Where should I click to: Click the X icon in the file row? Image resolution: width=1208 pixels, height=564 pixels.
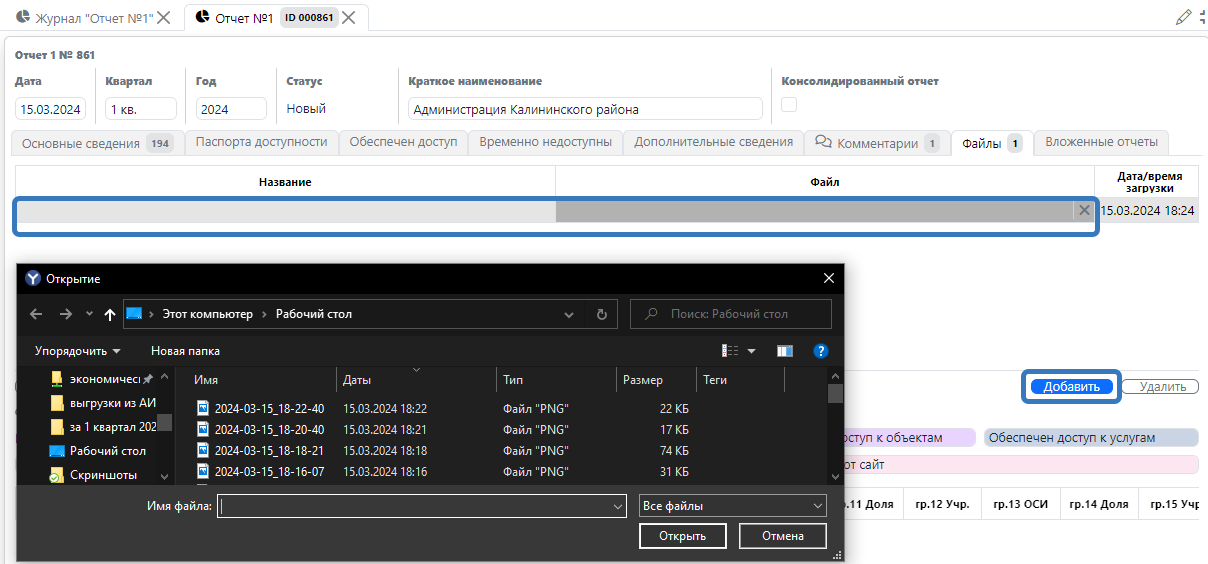coord(1083,210)
